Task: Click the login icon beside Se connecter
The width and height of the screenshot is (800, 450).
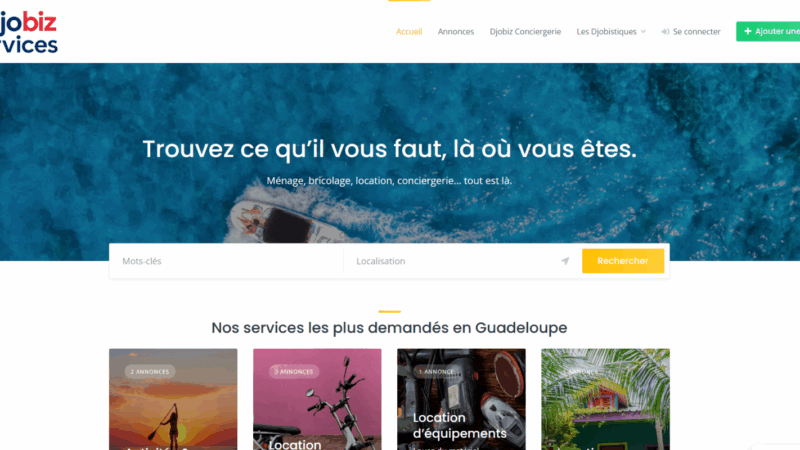Action: 665,32
